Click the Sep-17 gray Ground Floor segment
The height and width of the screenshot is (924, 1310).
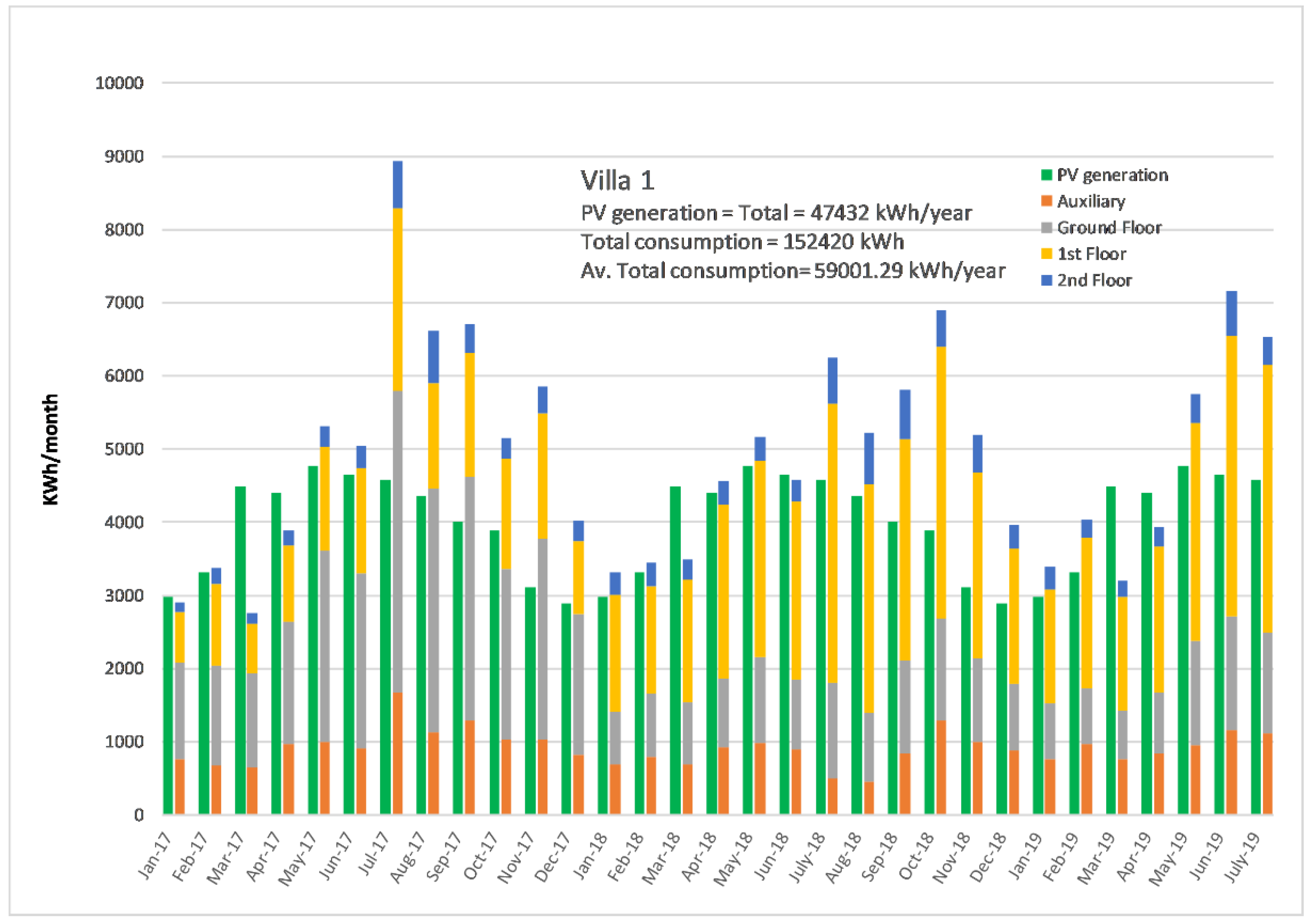point(470,598)
